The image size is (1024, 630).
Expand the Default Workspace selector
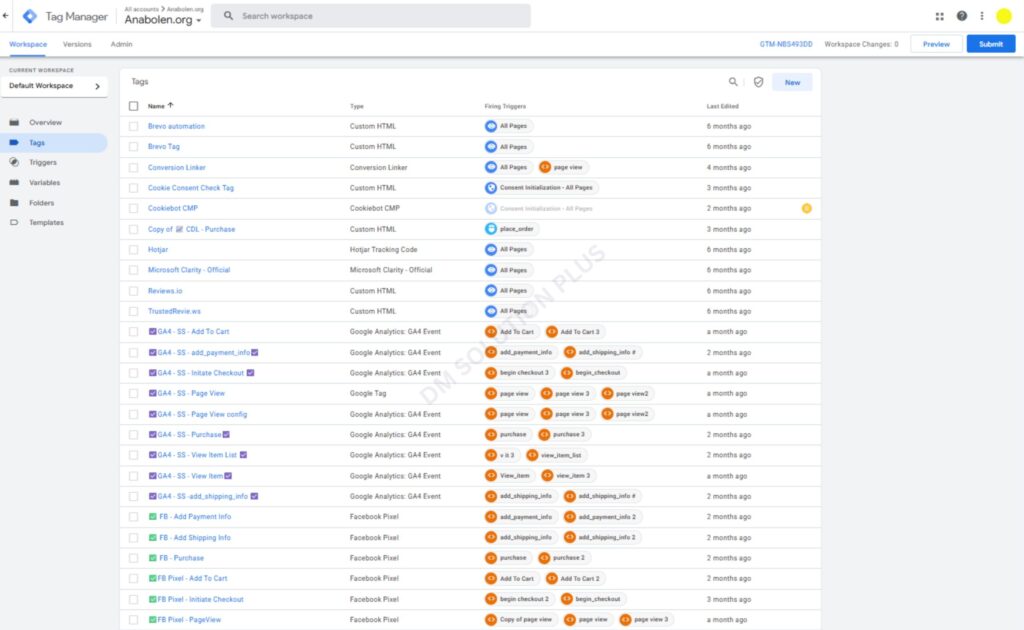pos(55,86)
